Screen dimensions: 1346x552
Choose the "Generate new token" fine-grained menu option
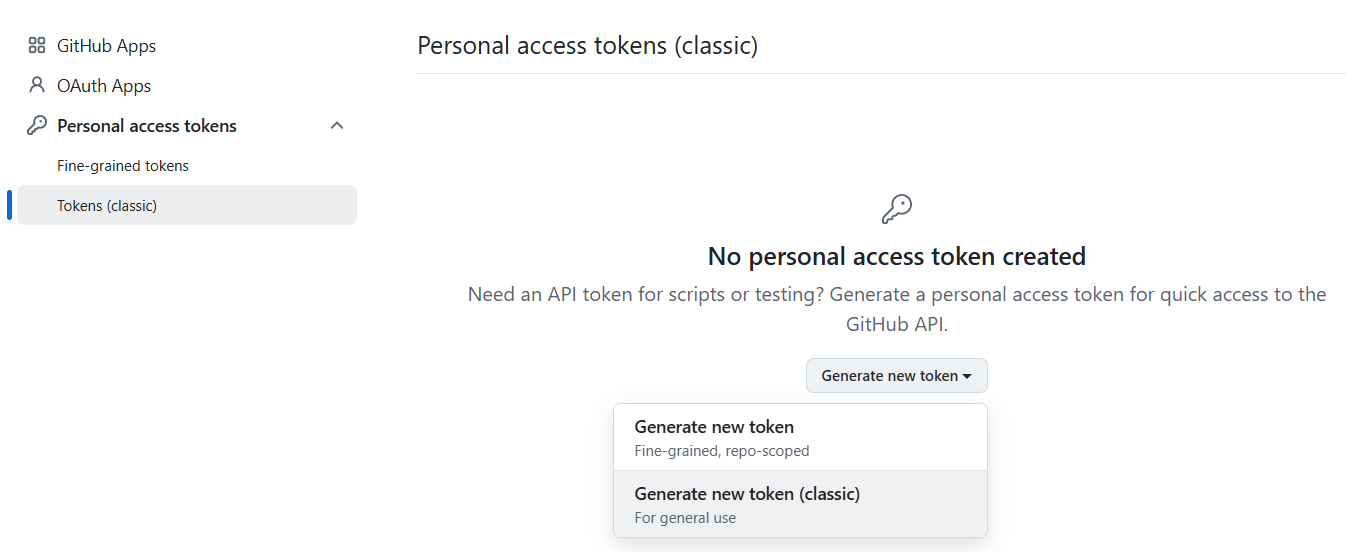[714, 427]
